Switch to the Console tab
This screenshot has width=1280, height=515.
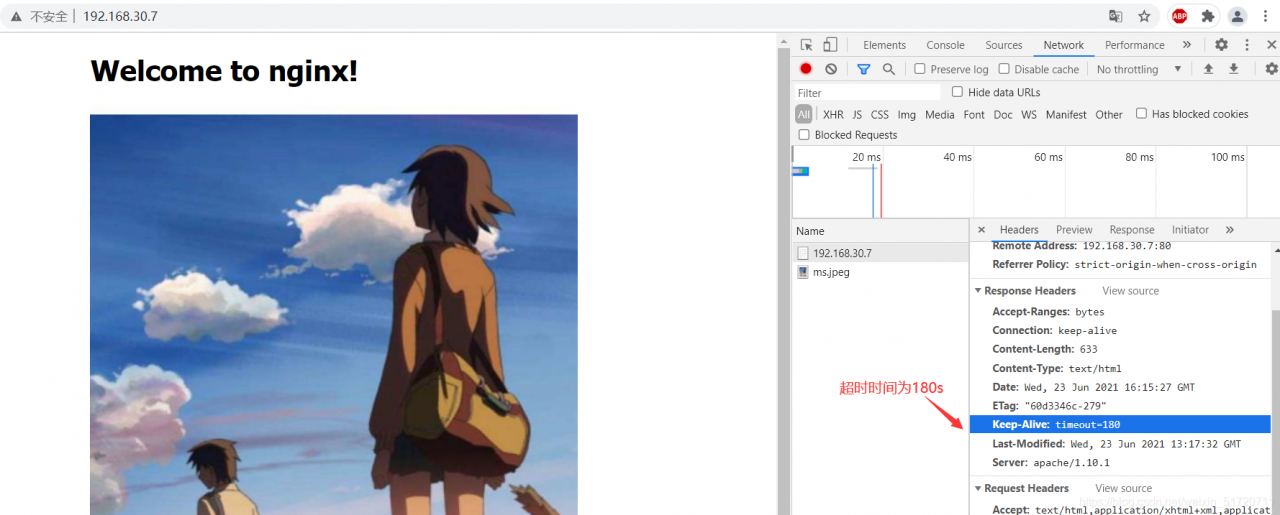coord(945,45)
